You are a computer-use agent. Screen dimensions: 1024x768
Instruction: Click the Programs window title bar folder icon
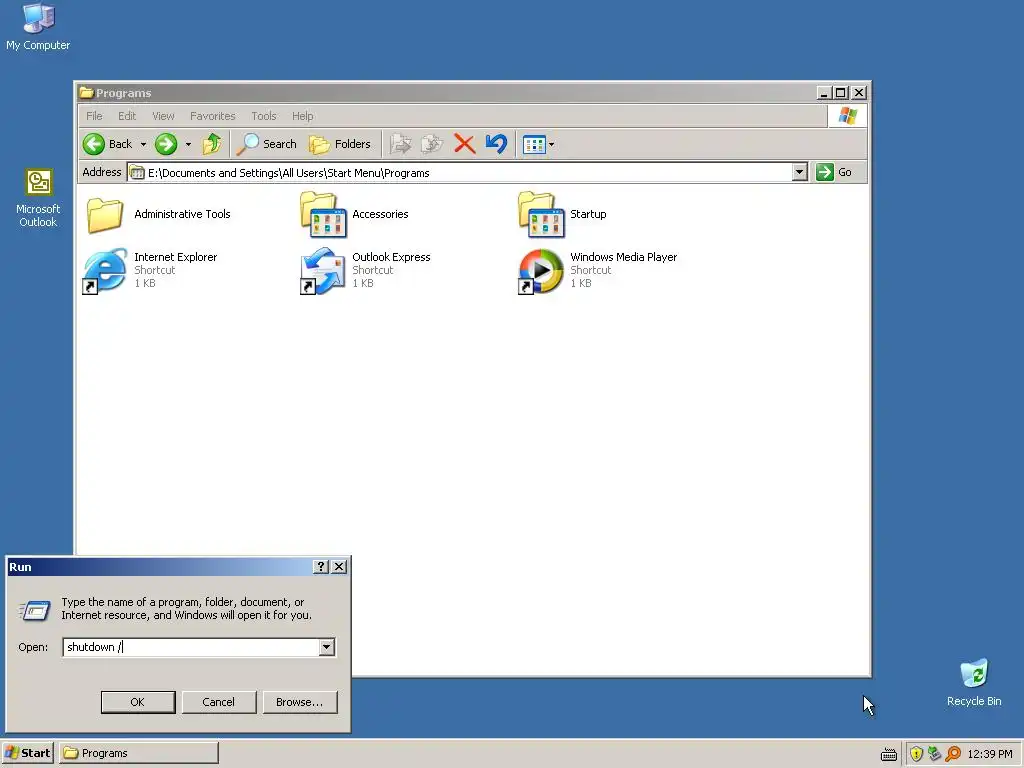click(86, 93)
